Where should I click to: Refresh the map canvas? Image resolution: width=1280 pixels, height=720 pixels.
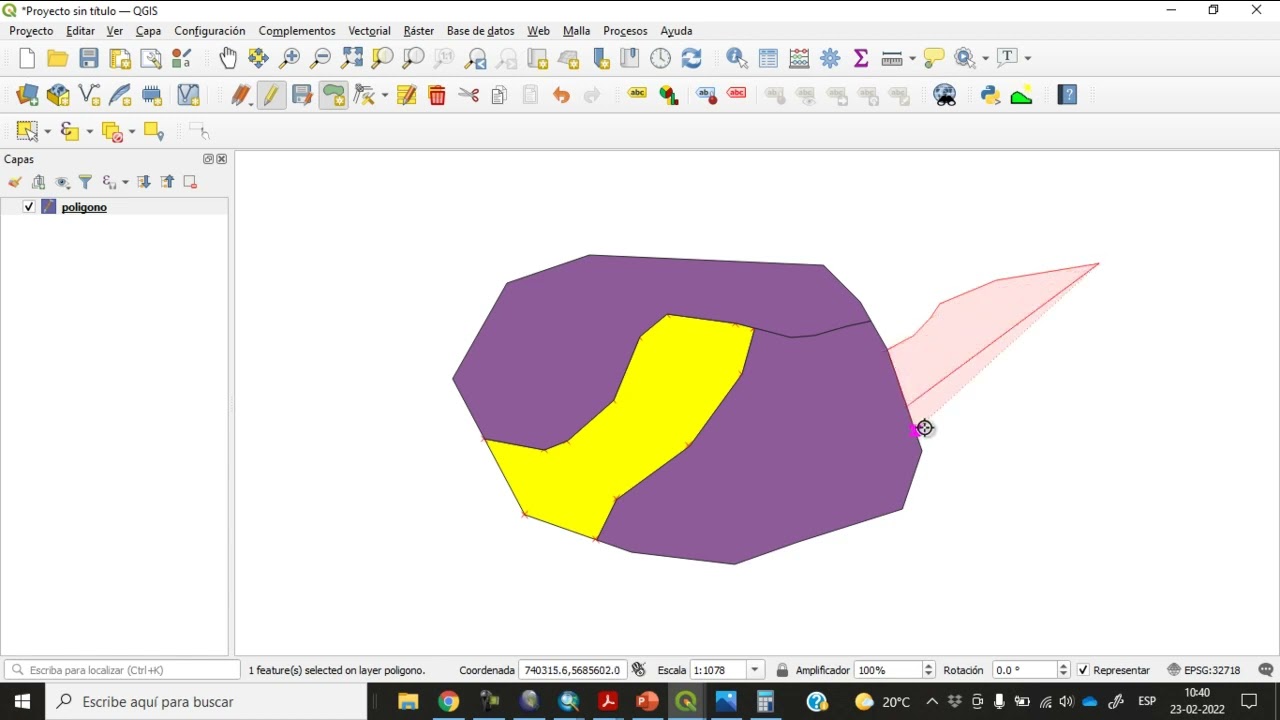(x=691, y=58)
